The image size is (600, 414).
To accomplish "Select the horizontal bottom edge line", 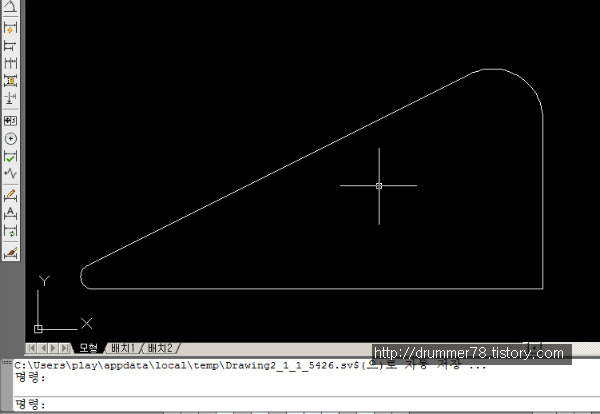I will click(316, 288).
